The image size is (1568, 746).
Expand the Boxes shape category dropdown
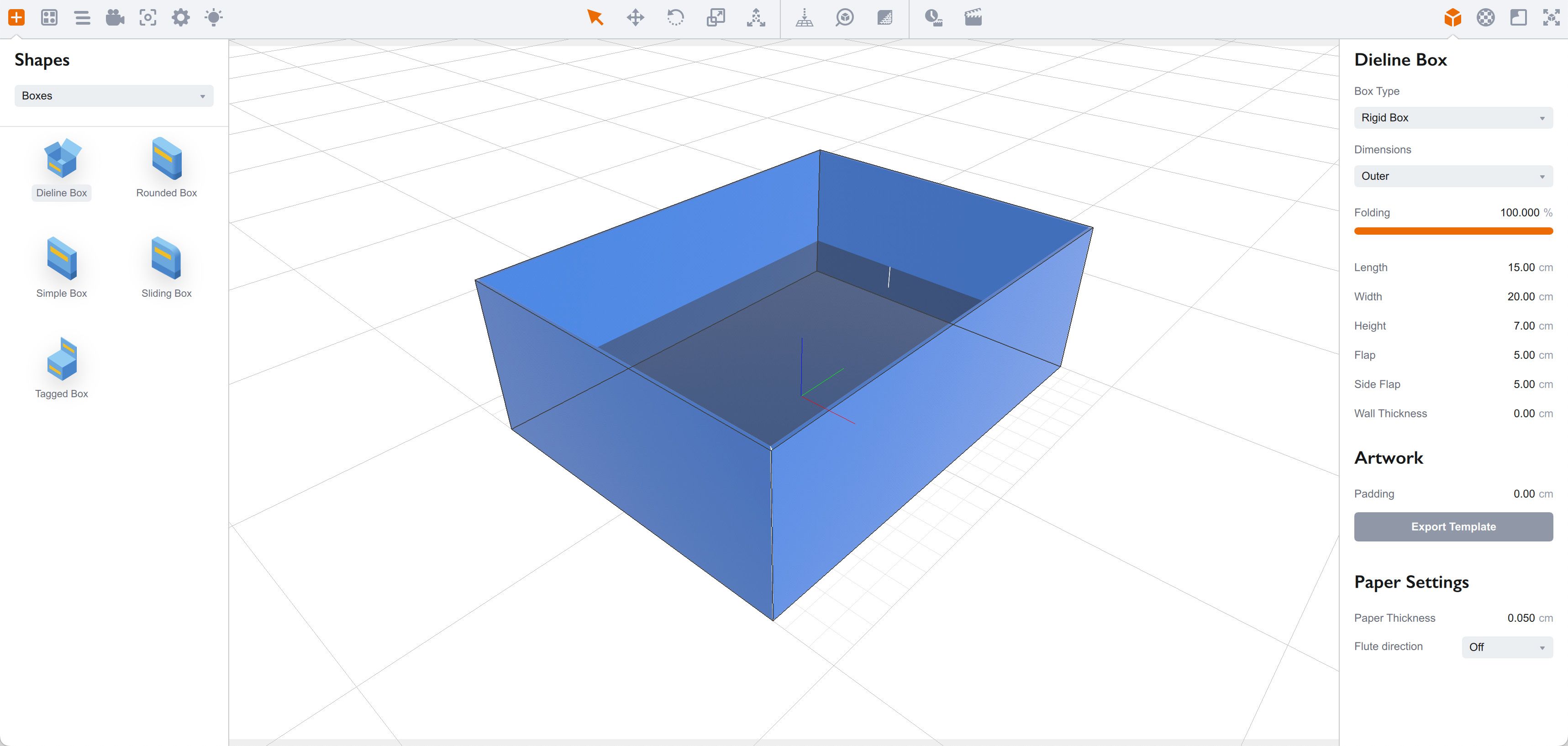point(114,95)
